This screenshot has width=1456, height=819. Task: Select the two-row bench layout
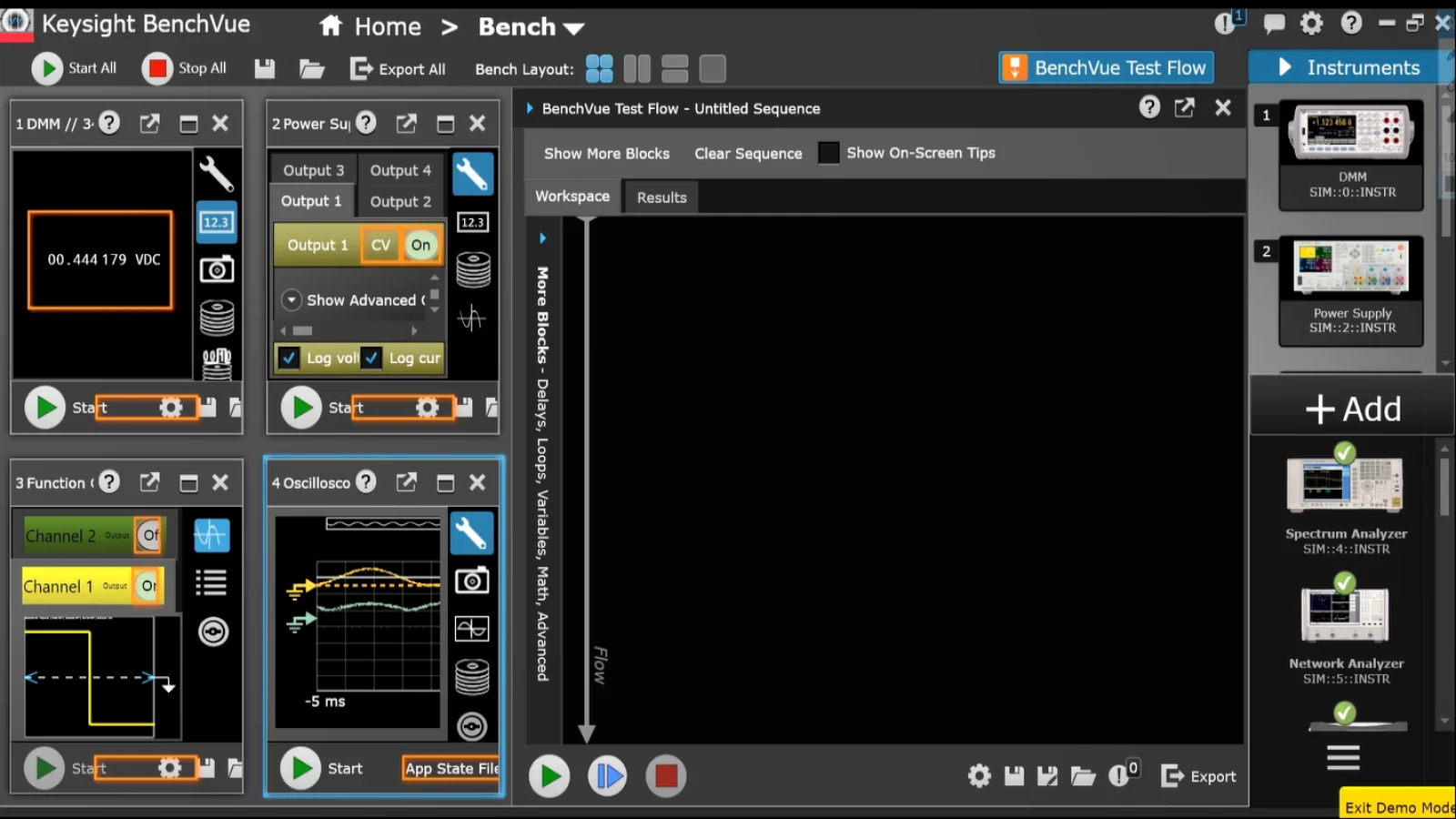[x=674, y=68]
